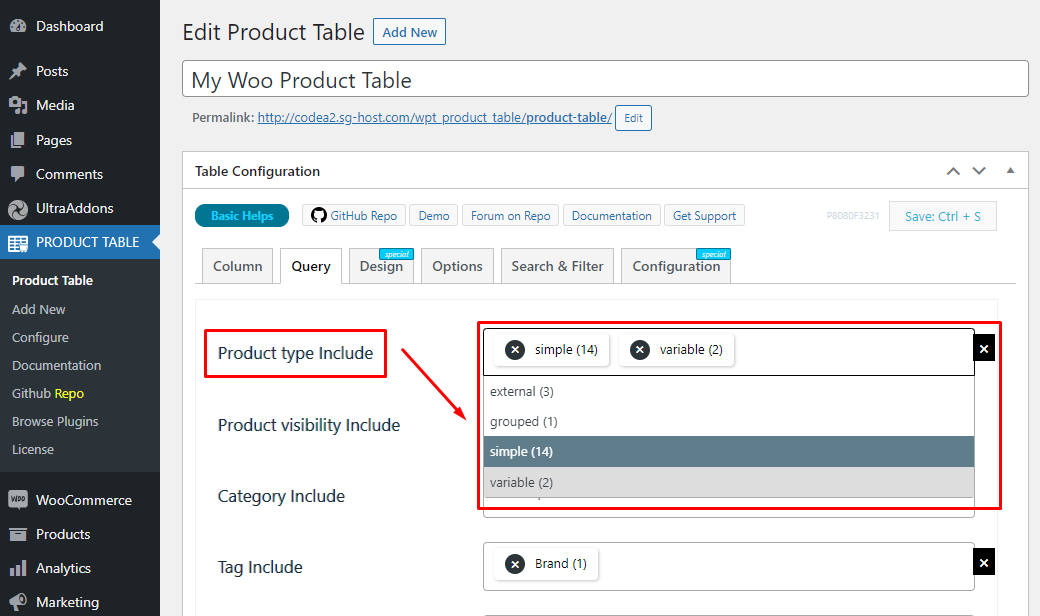This screenshot has height=616, width=1040.
Task: Open the Search & Filter tab
Action: (557, 267)
